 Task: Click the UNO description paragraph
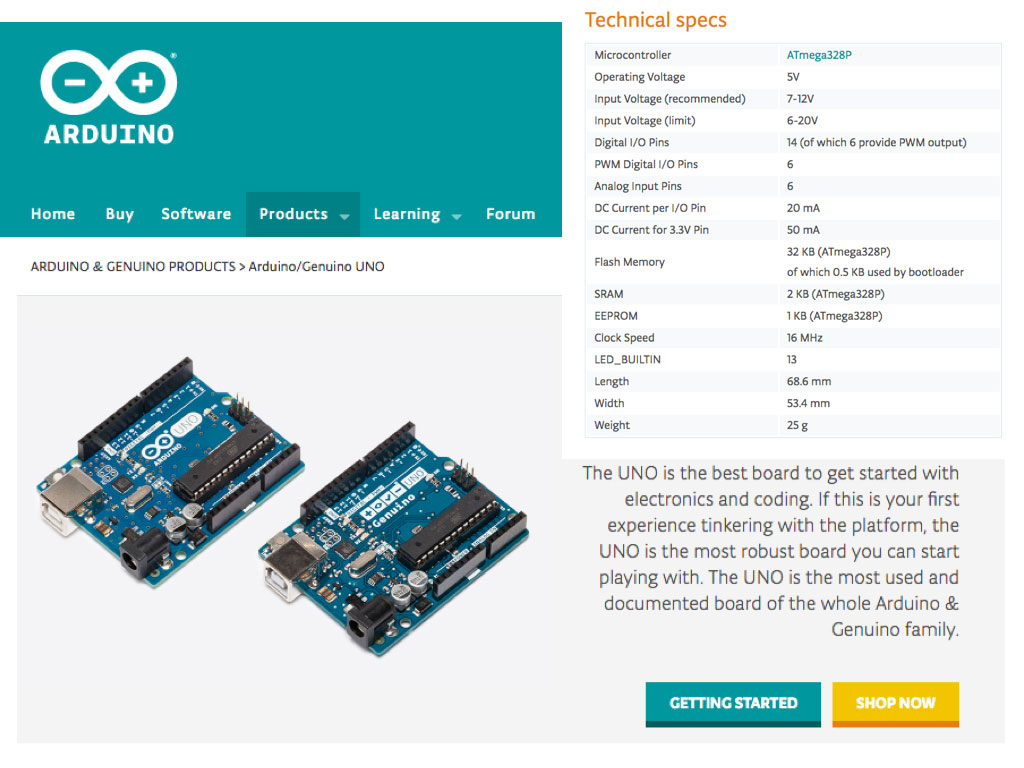tap(771, 551)
